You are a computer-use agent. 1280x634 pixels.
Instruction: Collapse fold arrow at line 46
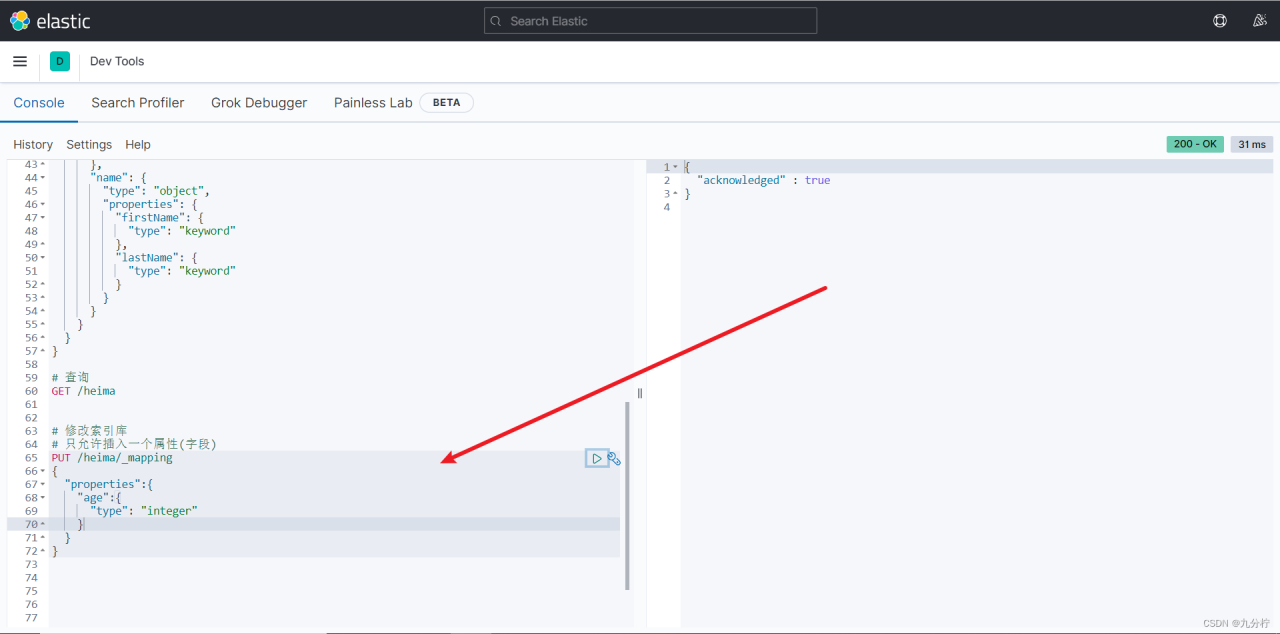pos(42,204)
